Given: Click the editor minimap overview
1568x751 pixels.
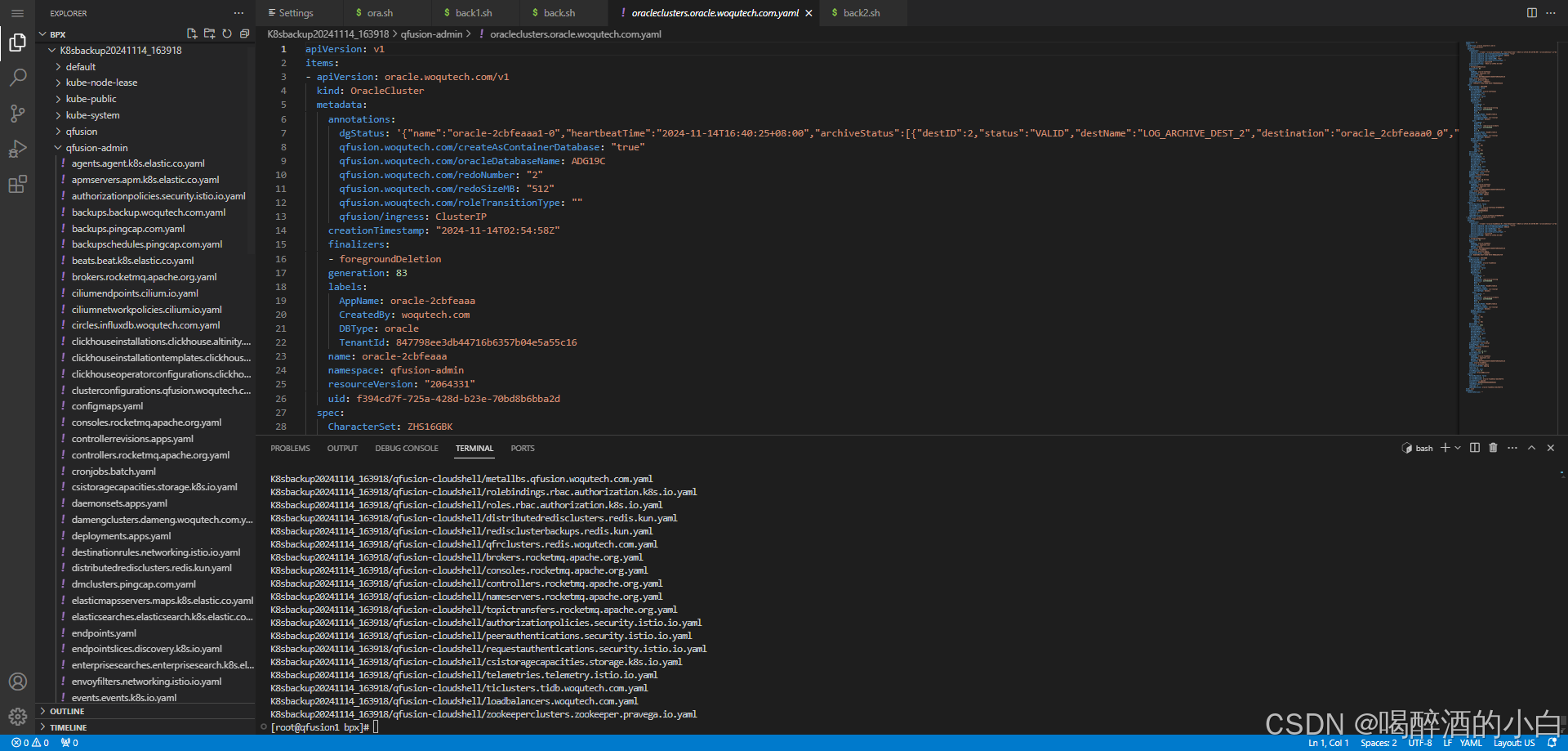Looking at the screenshot, I should click(1509, 217).
